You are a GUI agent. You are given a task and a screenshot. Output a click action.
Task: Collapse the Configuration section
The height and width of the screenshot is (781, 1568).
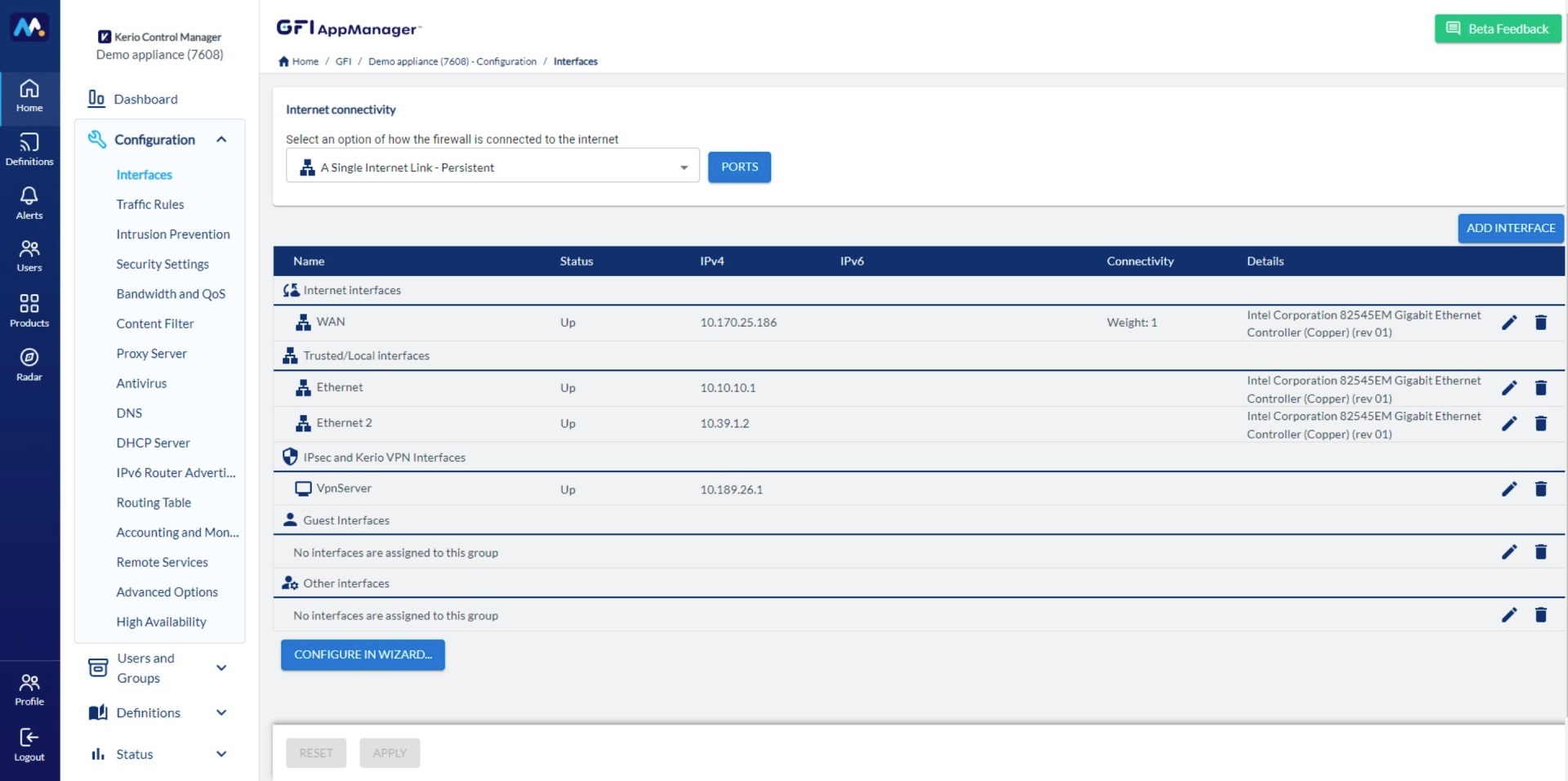(x=221, y=140)
